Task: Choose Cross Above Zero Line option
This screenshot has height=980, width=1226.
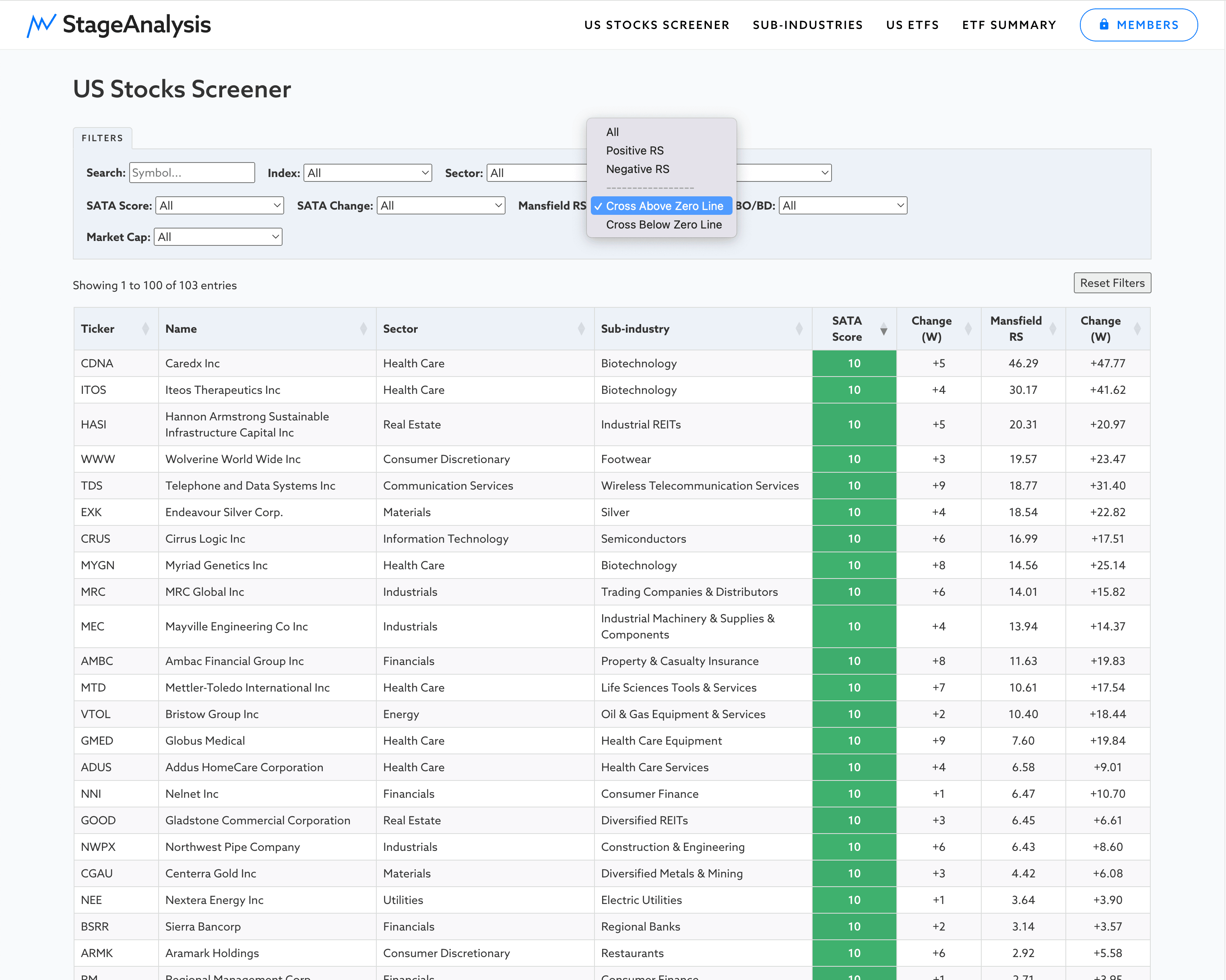Action: point(661,206)
